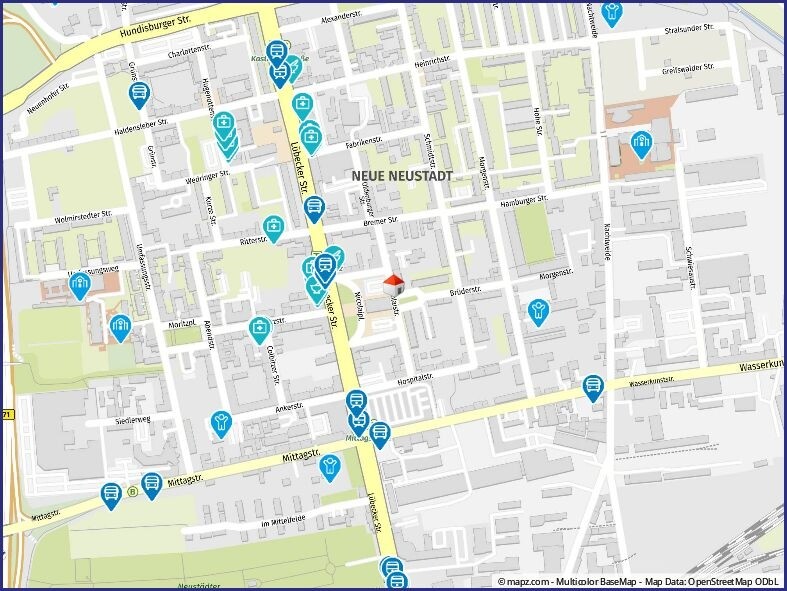Click medical marker near Moritzpl.
The width and height of the screenshot is (787, 591).
pyautogui.click(x=260, y=328)
